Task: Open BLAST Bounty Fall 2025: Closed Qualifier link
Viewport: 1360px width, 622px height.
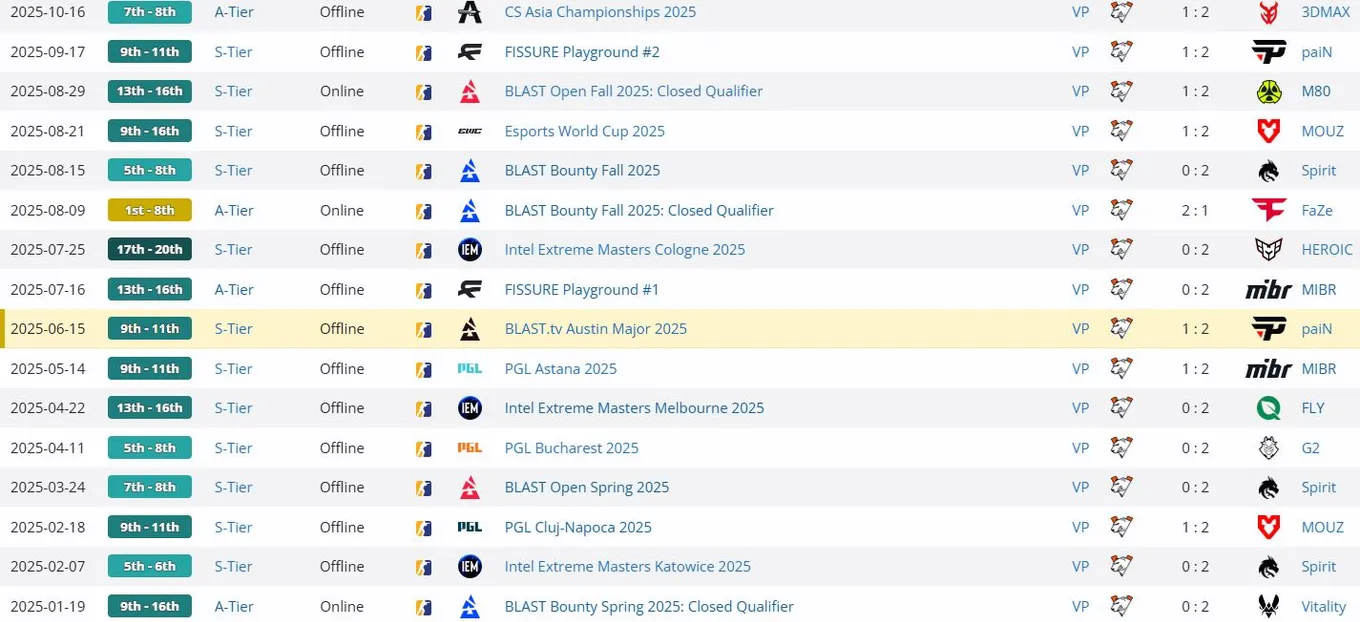Action: pyautogui.click(x=639, y=210)
